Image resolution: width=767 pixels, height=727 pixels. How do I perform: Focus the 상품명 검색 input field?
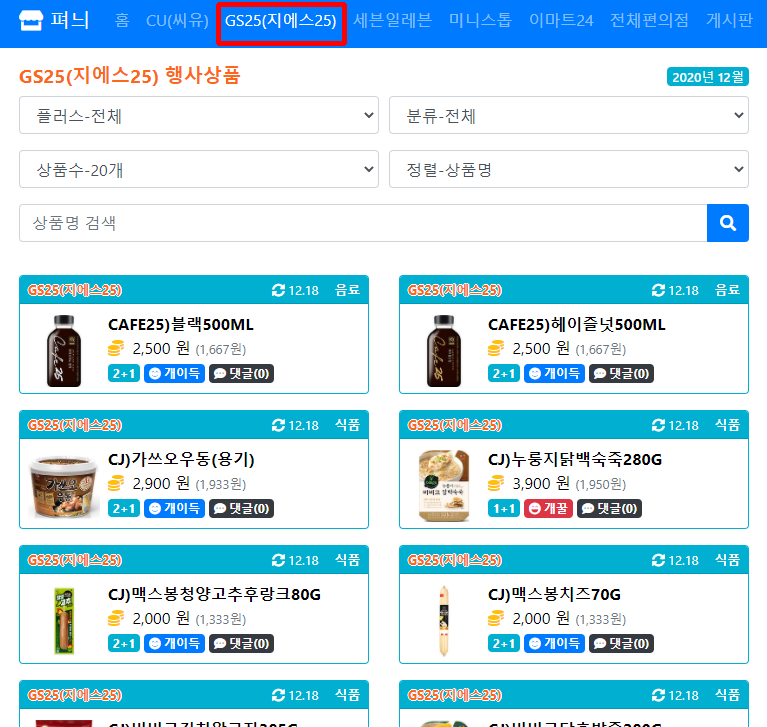click(x=363, y=223)
